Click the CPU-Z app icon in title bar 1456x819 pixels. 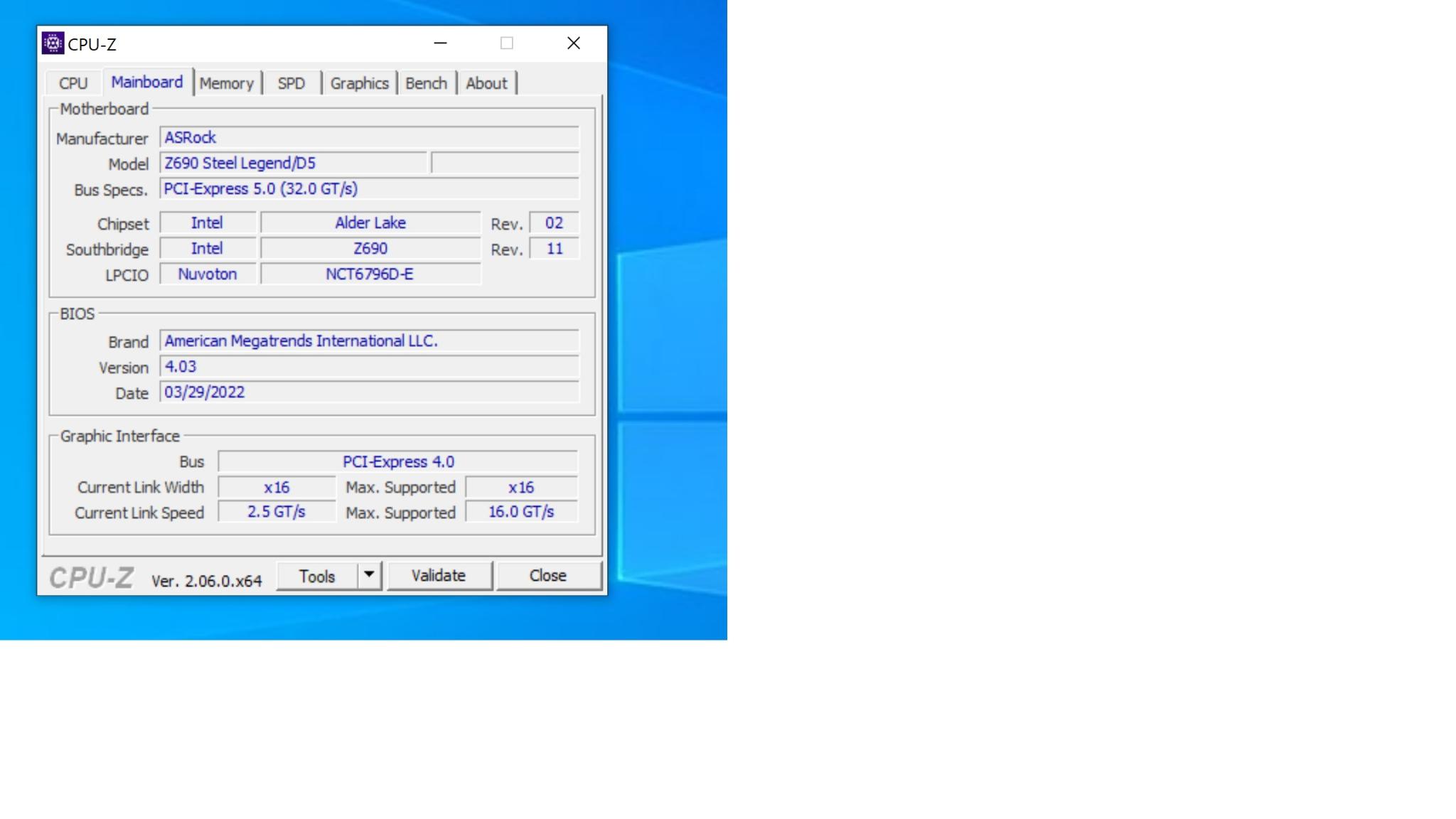(x=53, y=43)
